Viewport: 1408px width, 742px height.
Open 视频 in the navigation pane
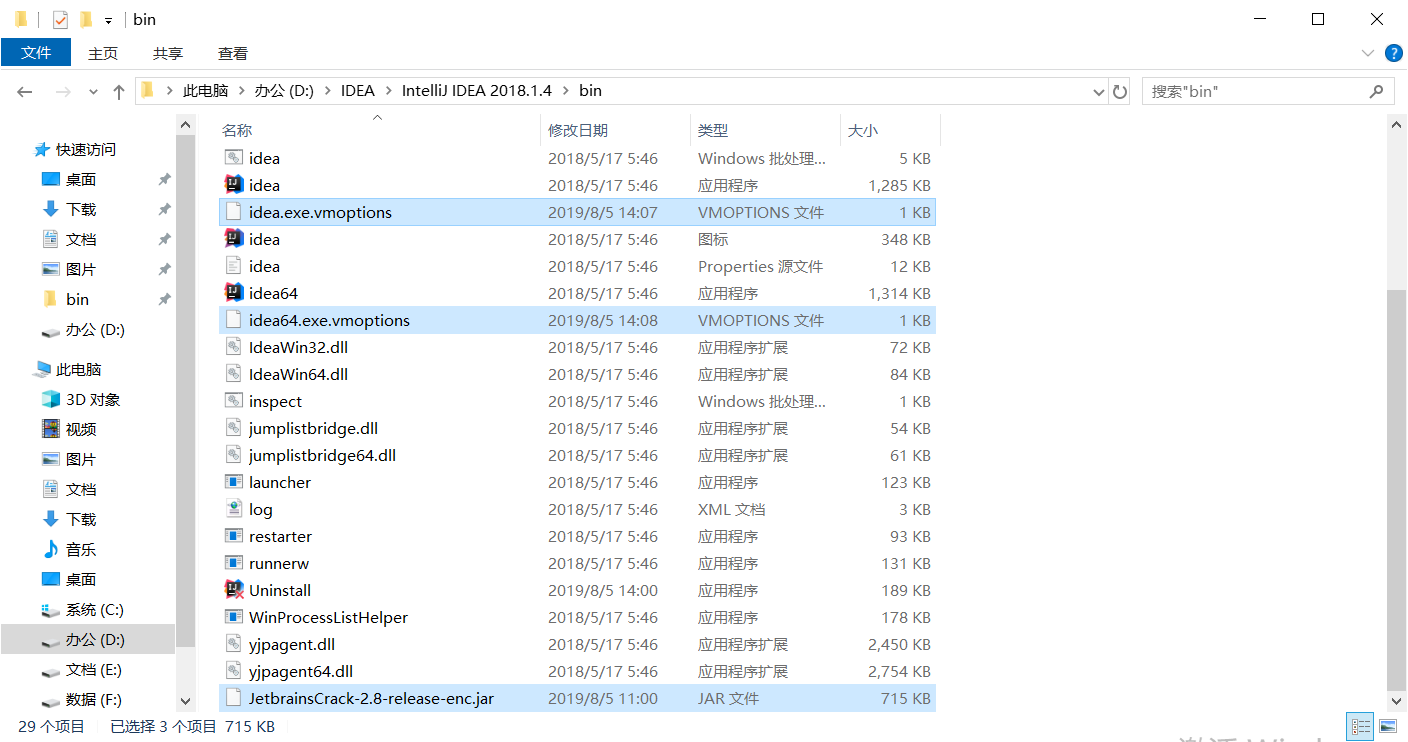click(81, 429)
